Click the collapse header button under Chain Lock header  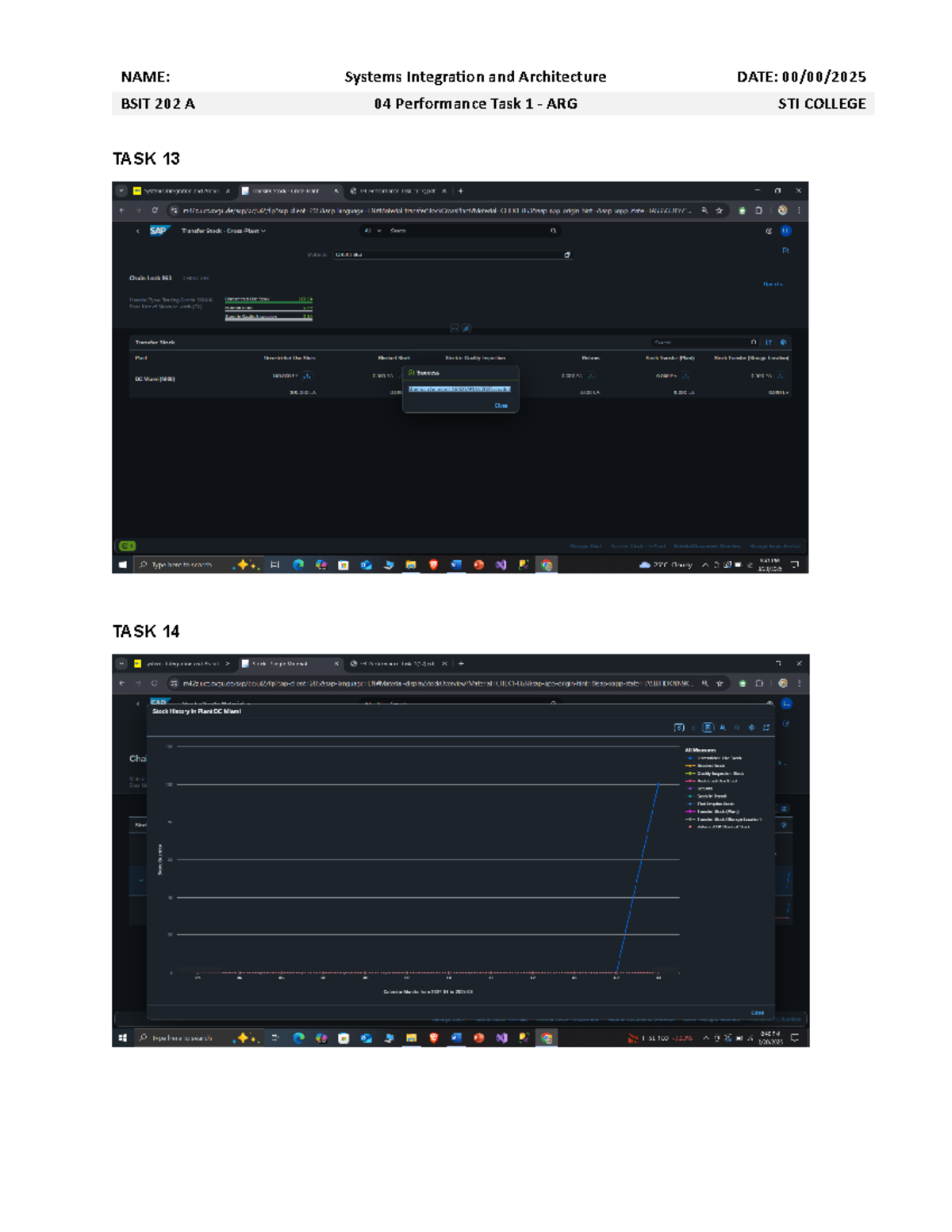[x=455, y=328]
